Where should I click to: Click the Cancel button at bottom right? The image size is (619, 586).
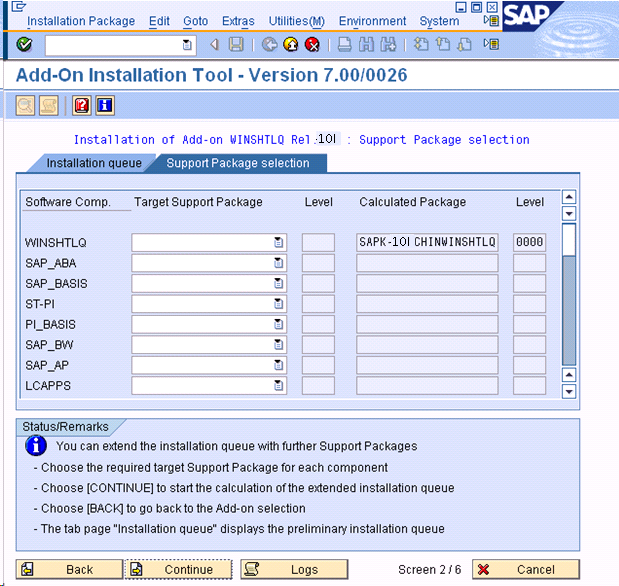click(526, 569)
